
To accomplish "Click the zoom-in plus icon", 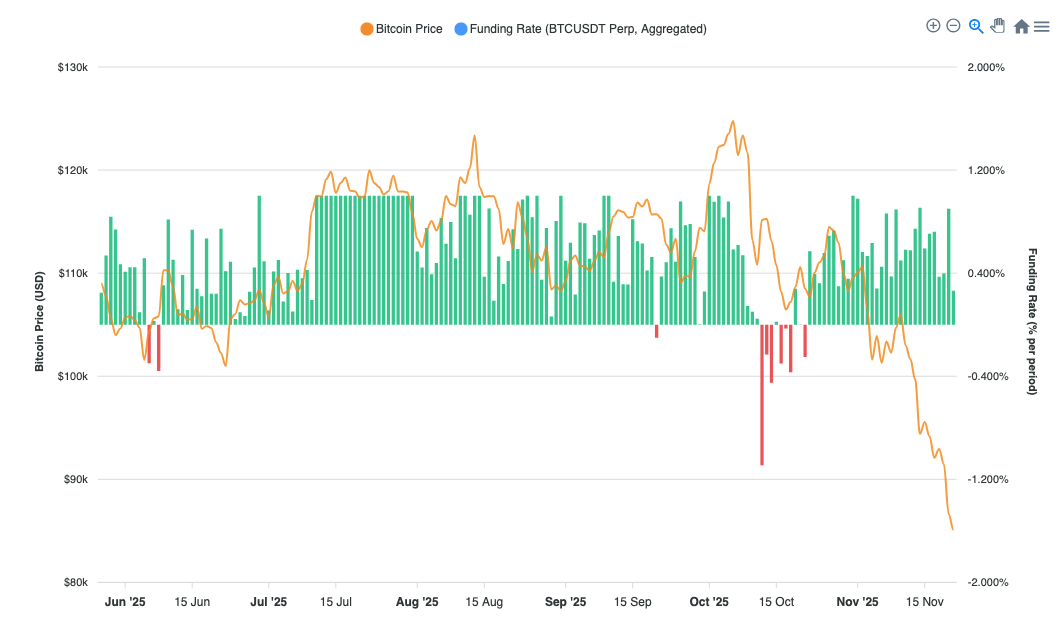I will (x=932, y=25).
